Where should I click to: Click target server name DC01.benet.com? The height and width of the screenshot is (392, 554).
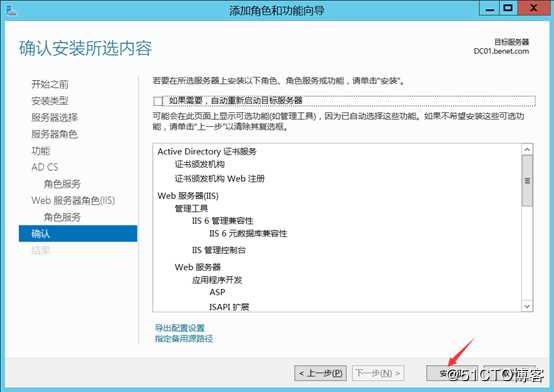pyautogui.click(x=501, y=51)
